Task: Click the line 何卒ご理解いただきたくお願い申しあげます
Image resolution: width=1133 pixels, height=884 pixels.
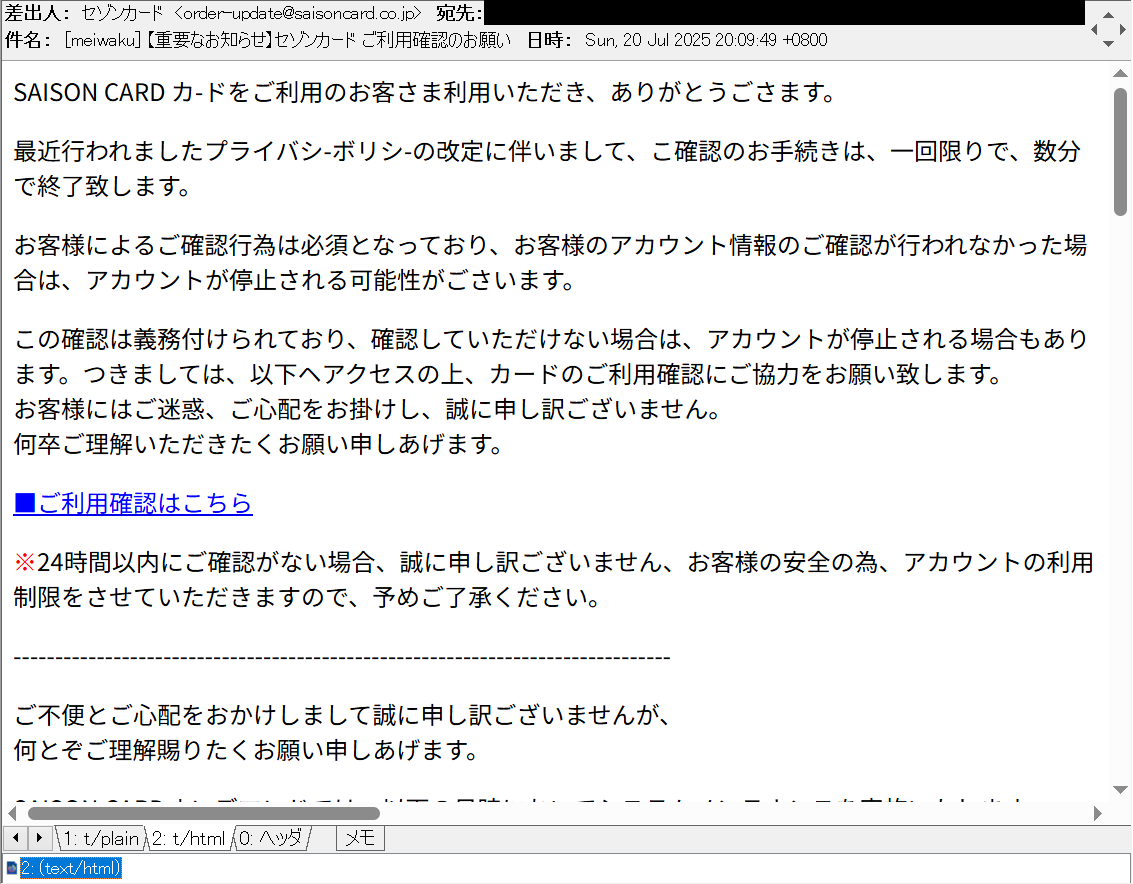Action: tap(259, 444)
